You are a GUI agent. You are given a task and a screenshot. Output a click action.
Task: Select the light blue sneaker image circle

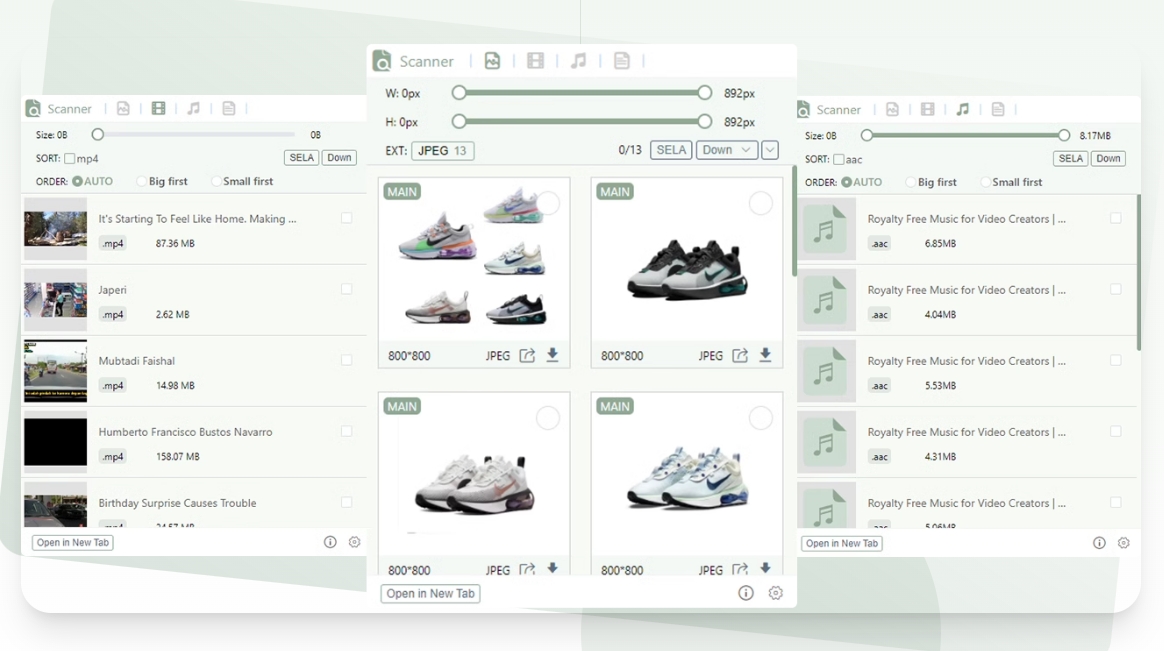point(760,418)
